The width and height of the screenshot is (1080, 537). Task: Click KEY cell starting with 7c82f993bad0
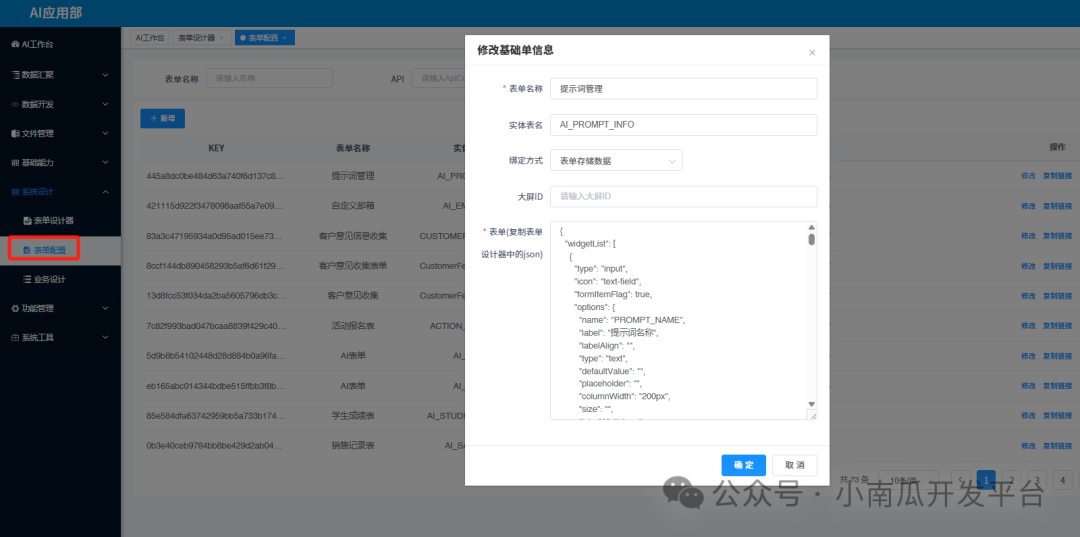point(215,326)
